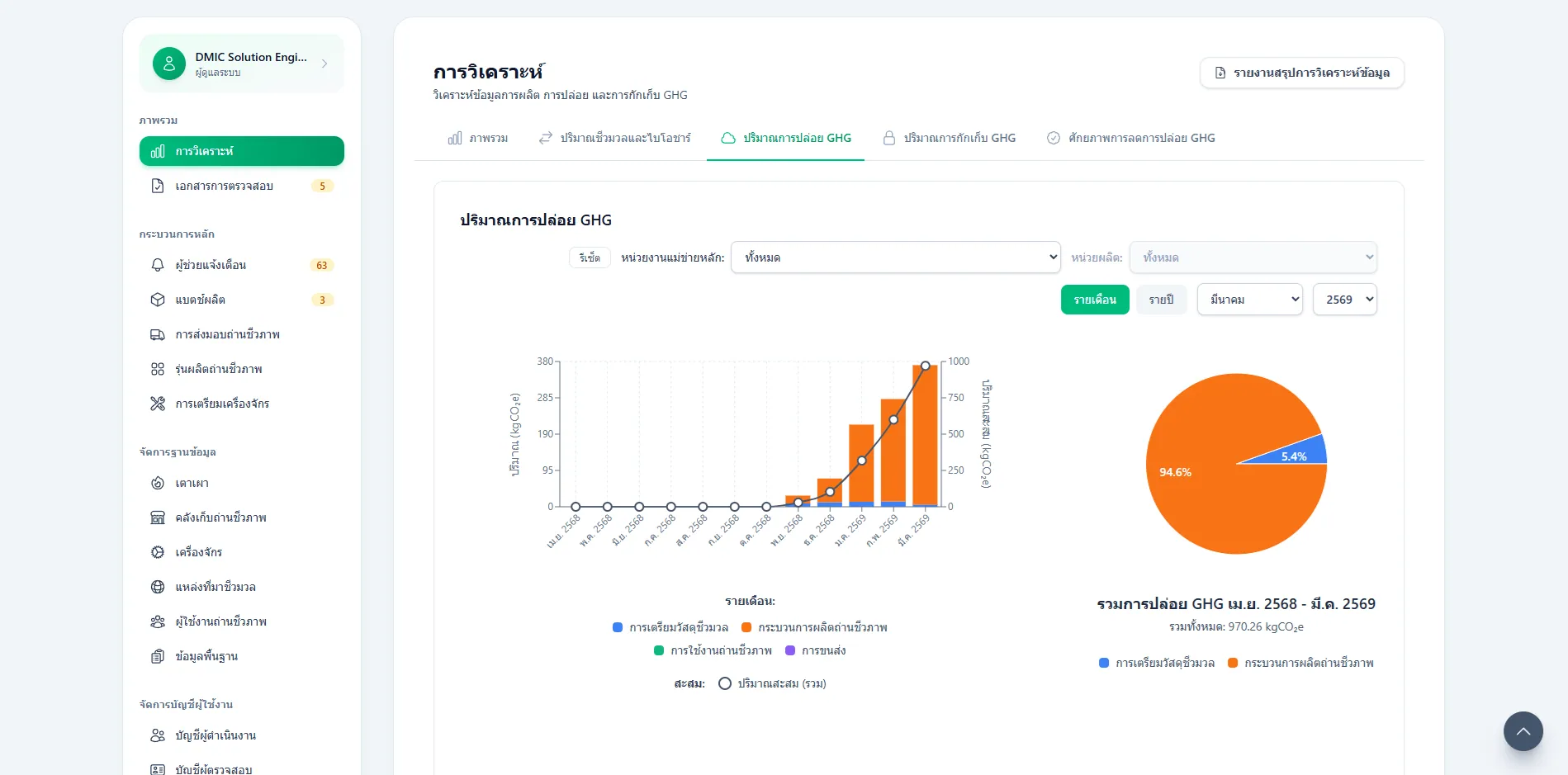Click the บัญชีผู้ดำเนินงาน people icon
Screen dimensions: 1568x775
point(158,735)
